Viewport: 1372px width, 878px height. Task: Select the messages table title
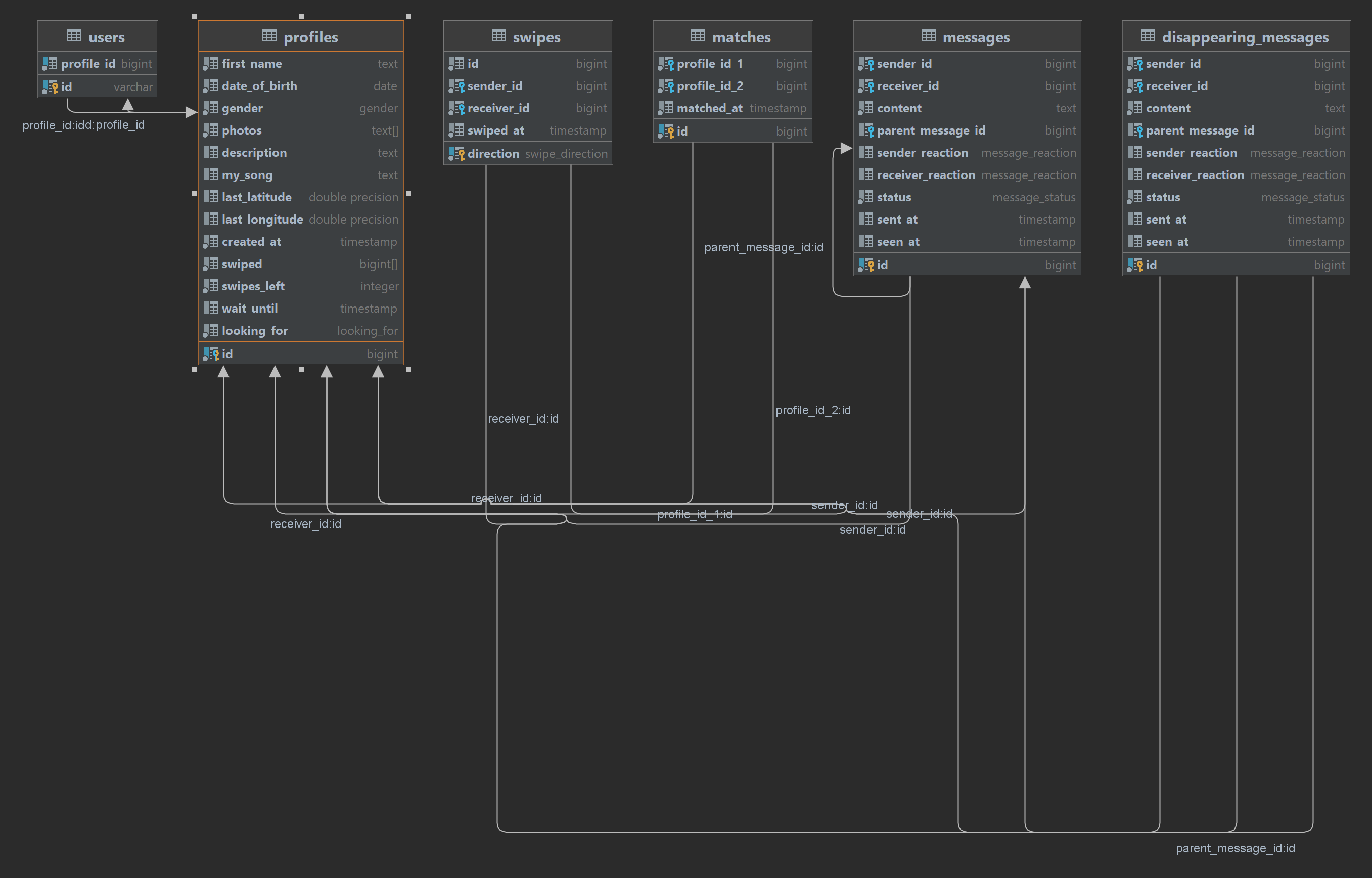(976, 37)
